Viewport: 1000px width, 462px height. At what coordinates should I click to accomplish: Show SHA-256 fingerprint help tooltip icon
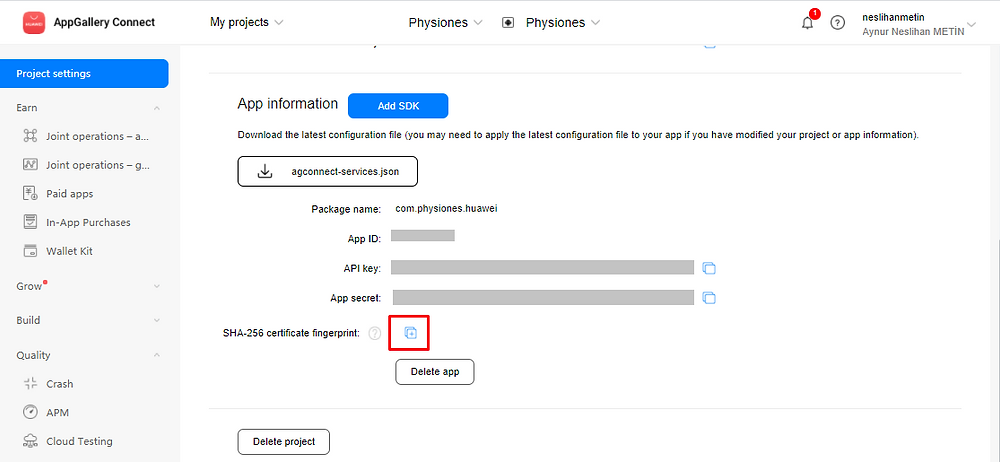point(375,332)
